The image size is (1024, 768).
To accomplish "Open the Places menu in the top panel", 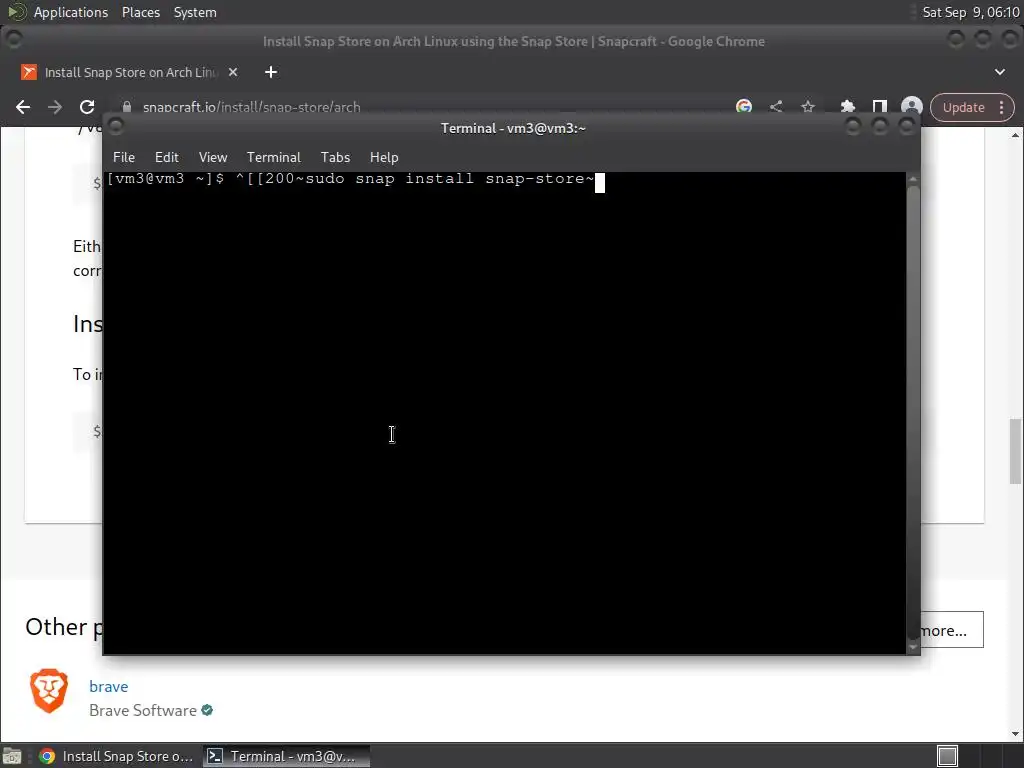I will [140, 12].
